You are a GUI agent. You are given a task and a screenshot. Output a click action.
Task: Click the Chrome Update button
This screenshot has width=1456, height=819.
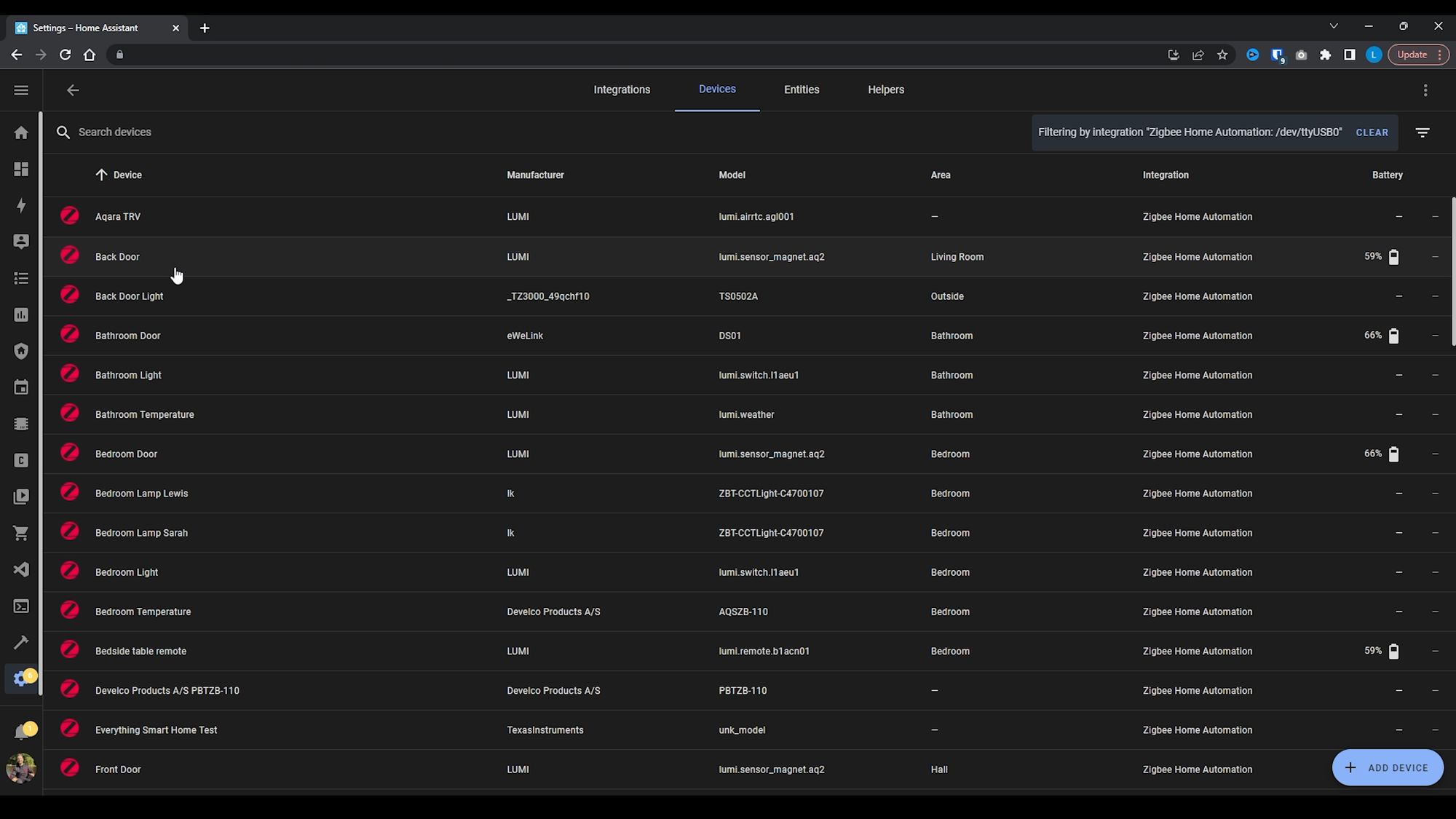(x=1419, y=55)
